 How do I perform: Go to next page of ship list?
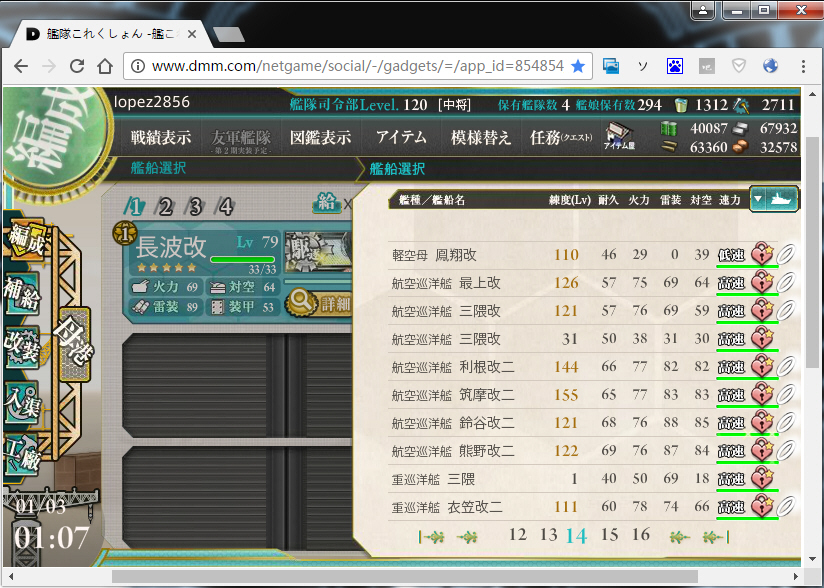679,537
